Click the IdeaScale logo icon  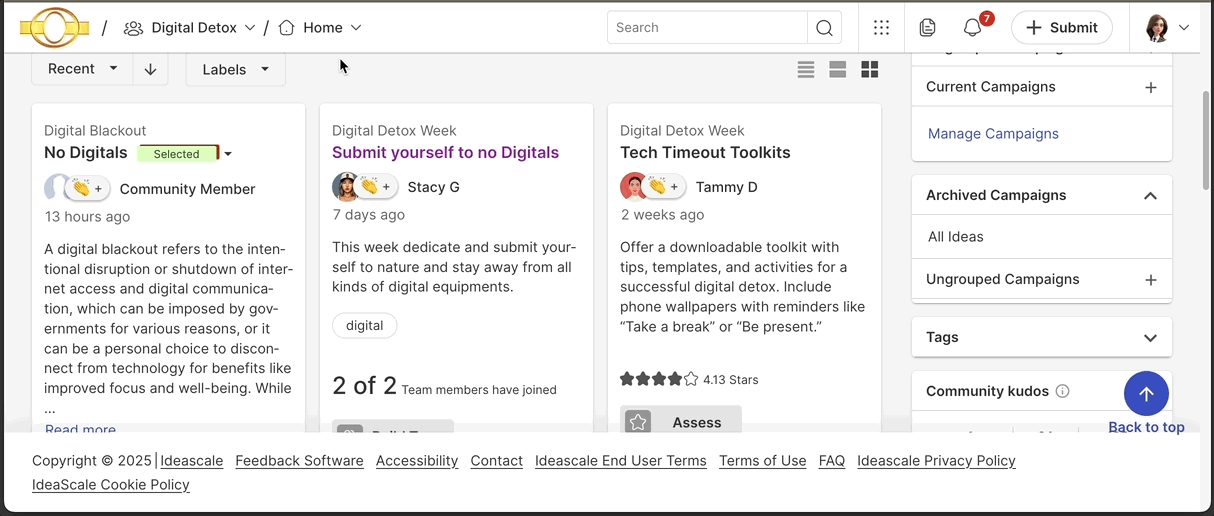[54, 28]
